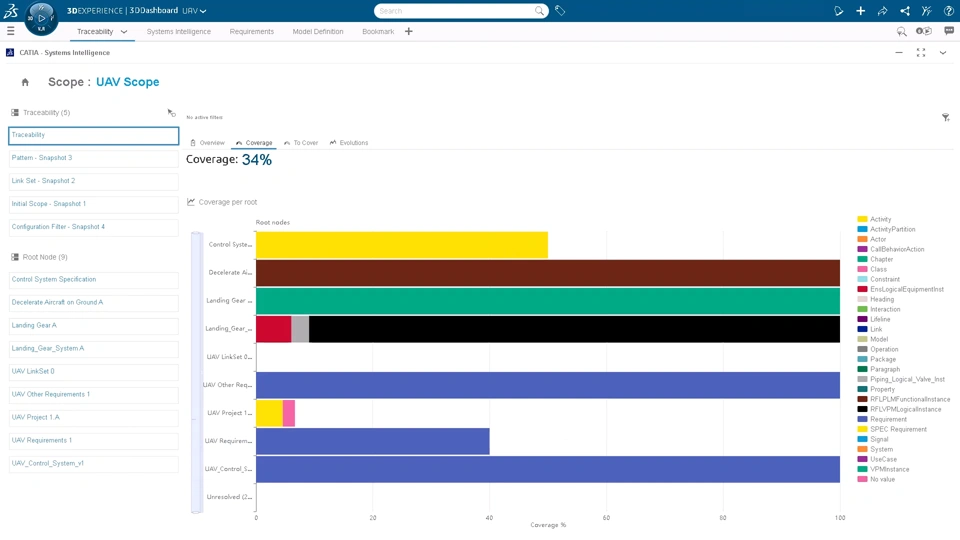960x540 pixels.
Task: Click the UAV Scope link
Action: [x=127, y=82]
